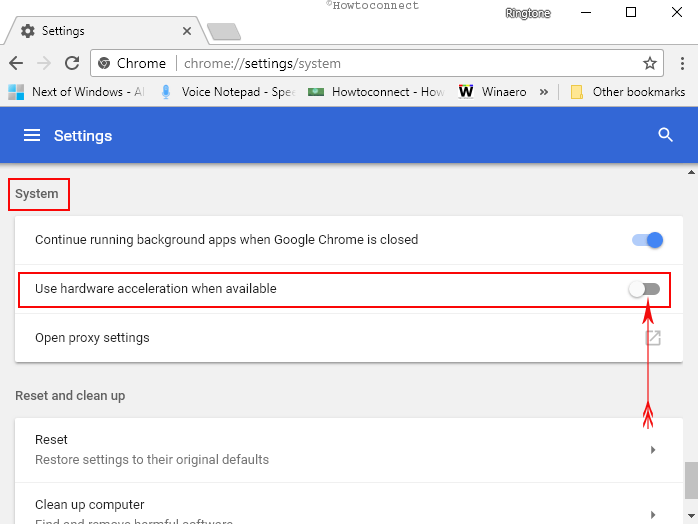Open Chrome's three-dot menu
This screenshot has height=524, width=698.
tap(682, 63)
